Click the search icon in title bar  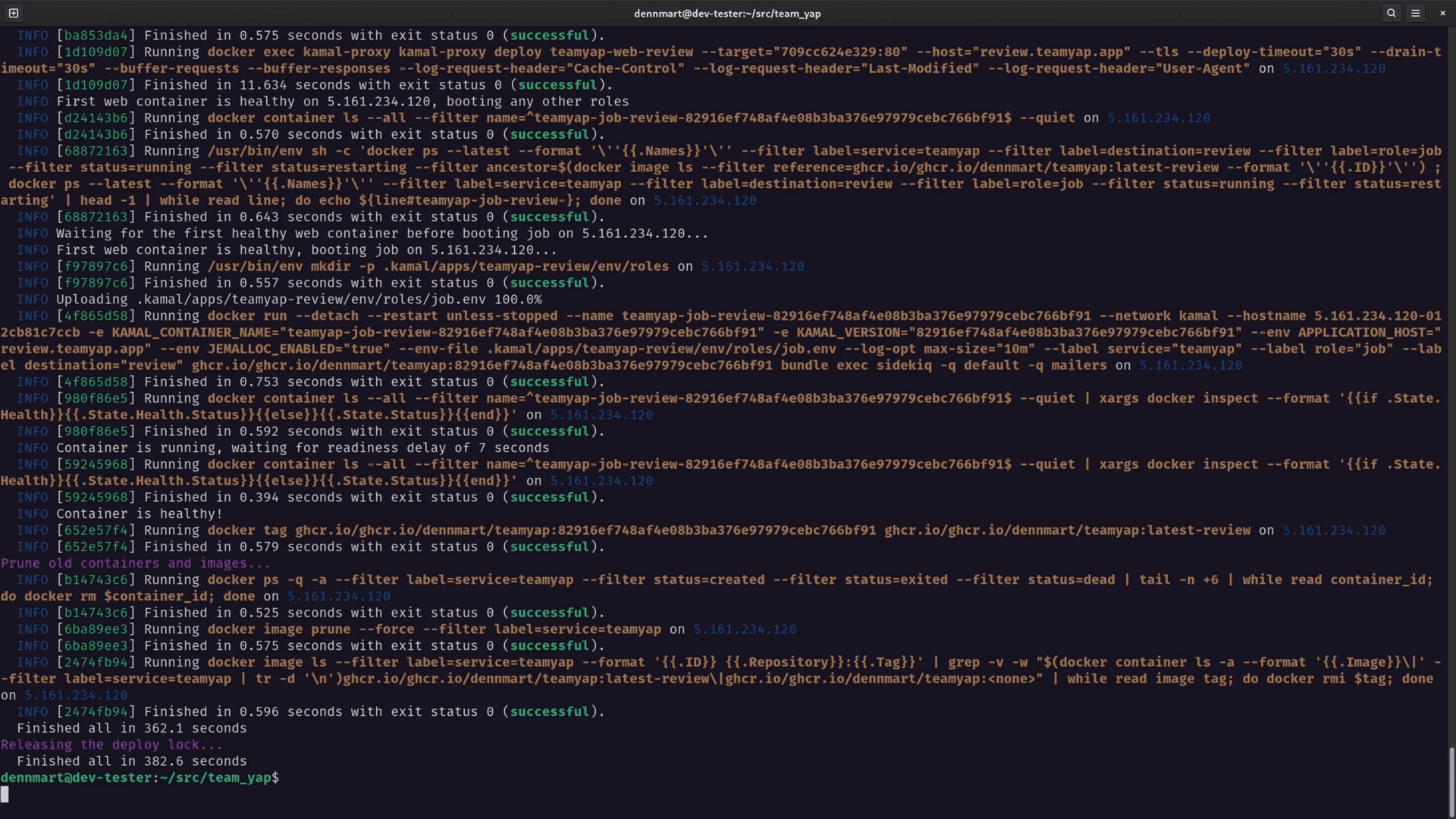(1391, 13)
